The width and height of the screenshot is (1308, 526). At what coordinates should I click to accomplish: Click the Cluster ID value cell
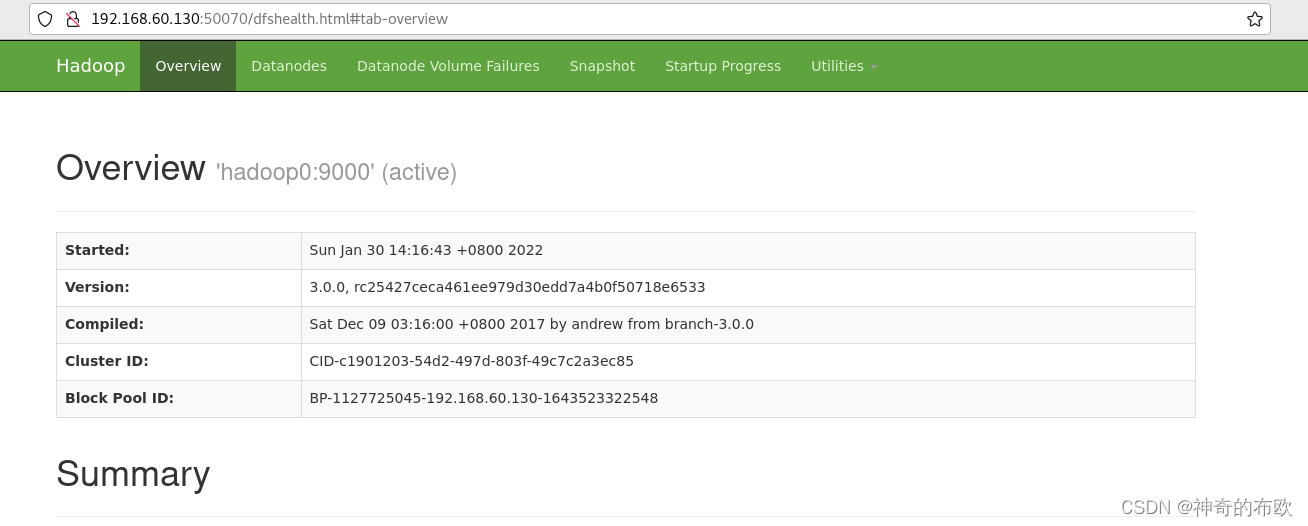(x=748, y=361)
